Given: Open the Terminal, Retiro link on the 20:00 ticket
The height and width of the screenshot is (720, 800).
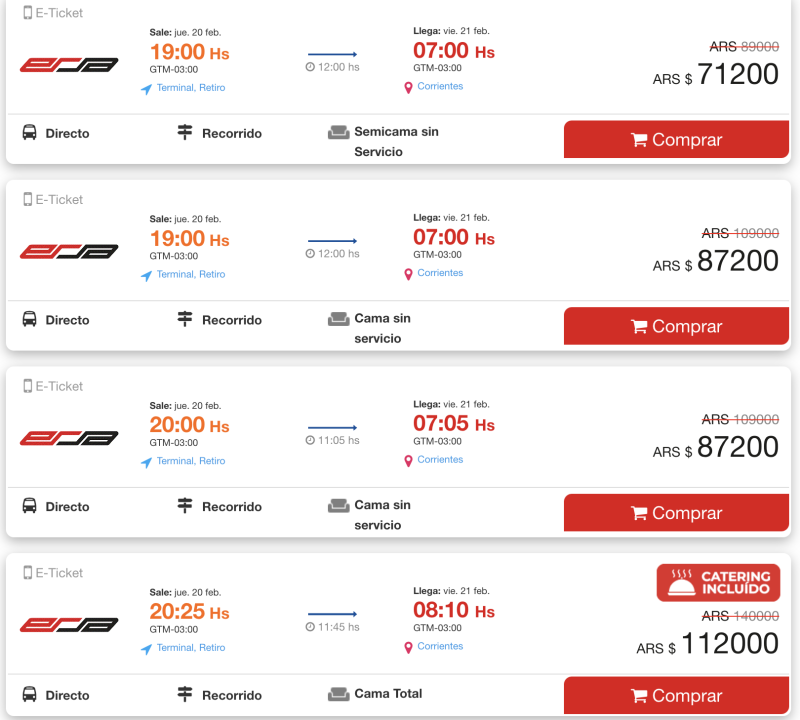Looking at the screenshot, I should tap(190, 461).
